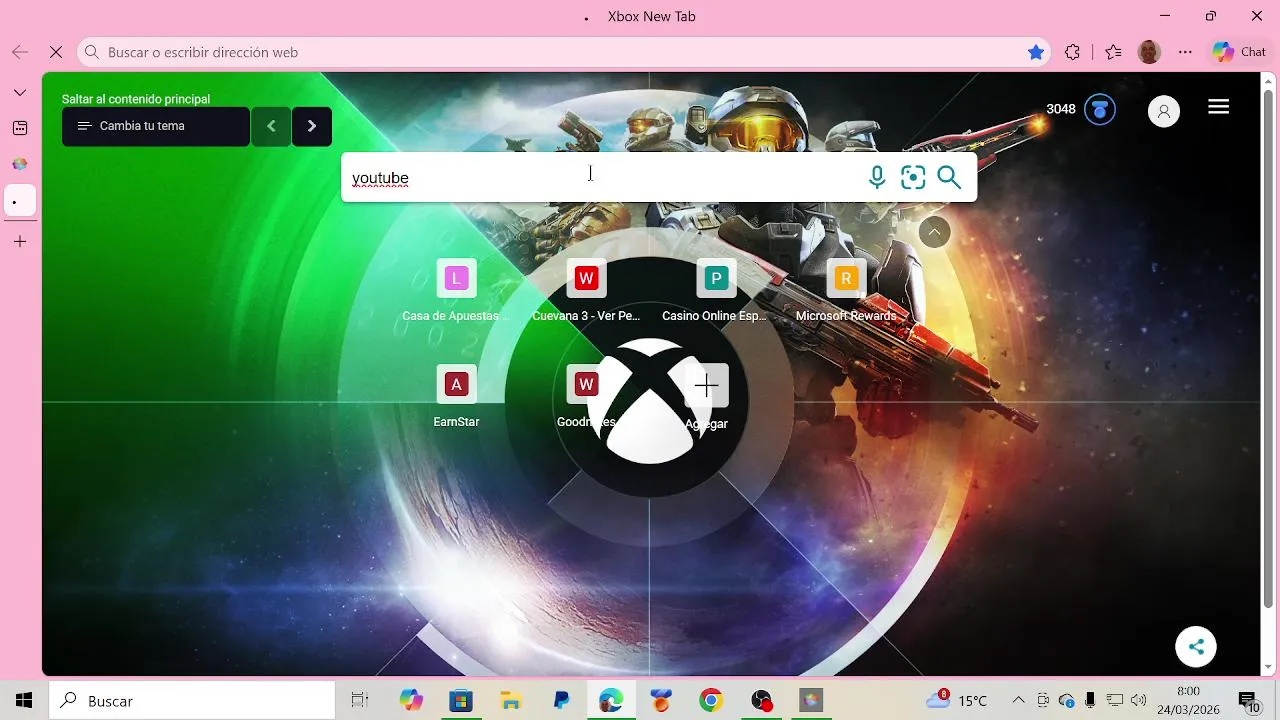Click the browser back arrow

point(20,52)
